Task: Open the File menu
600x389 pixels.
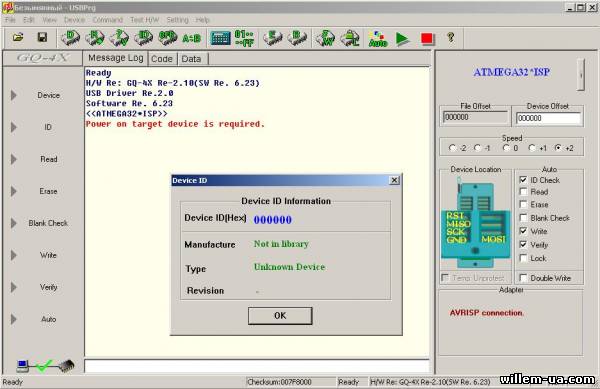Action: coord(10,20)
